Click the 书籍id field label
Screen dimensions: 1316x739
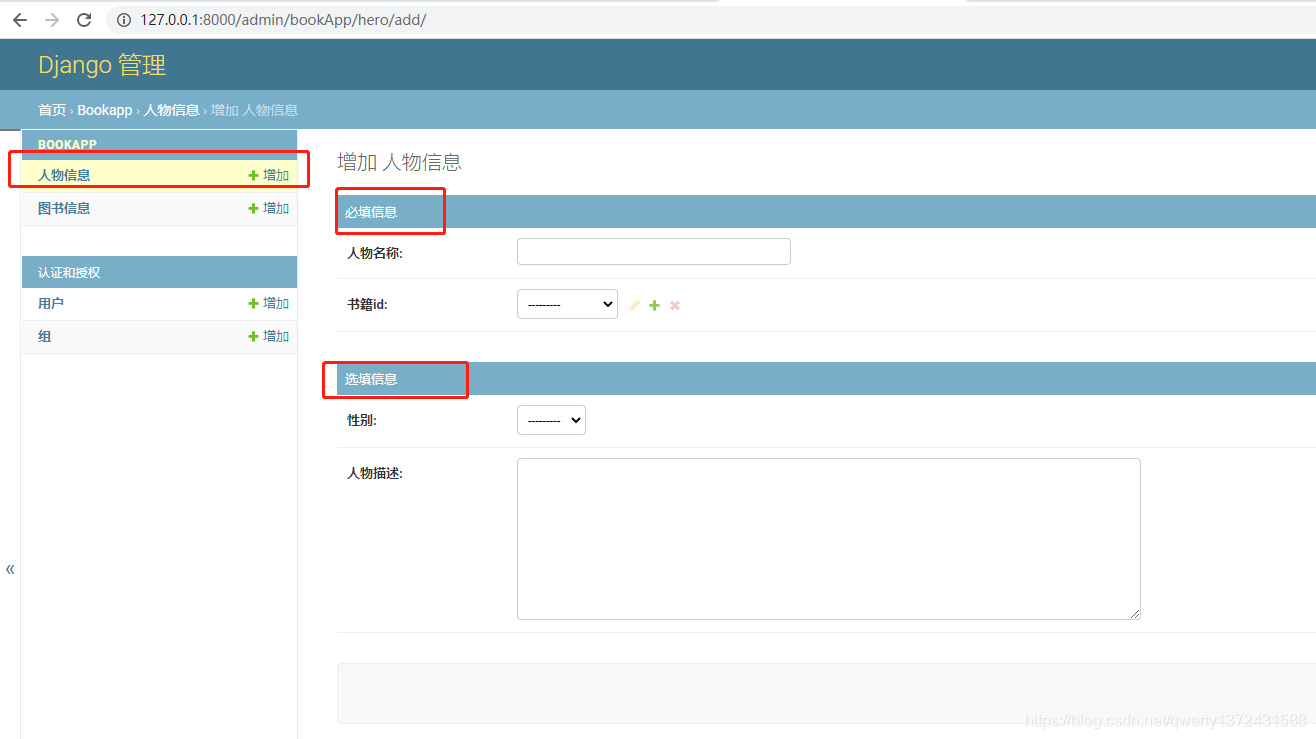(367, 305)
